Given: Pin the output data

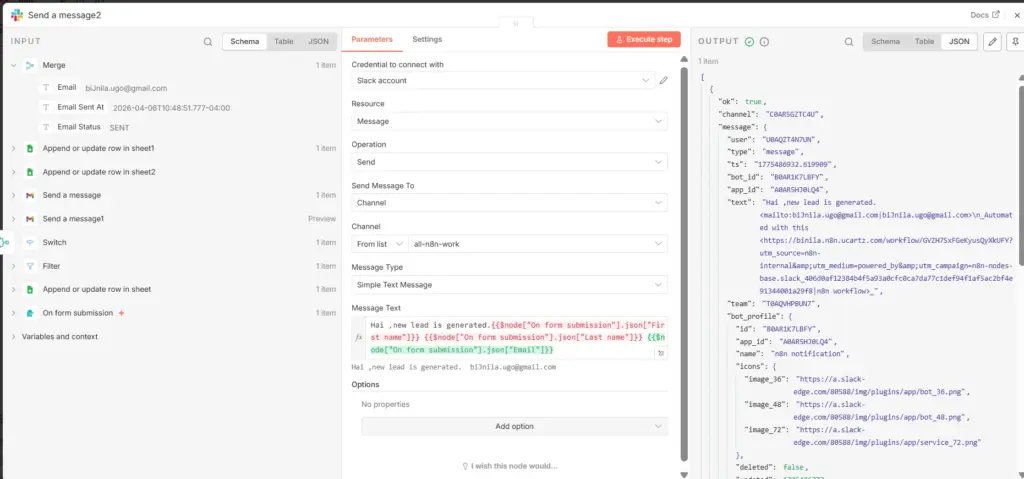Looking at the screenshot, I should (1015, 41).
